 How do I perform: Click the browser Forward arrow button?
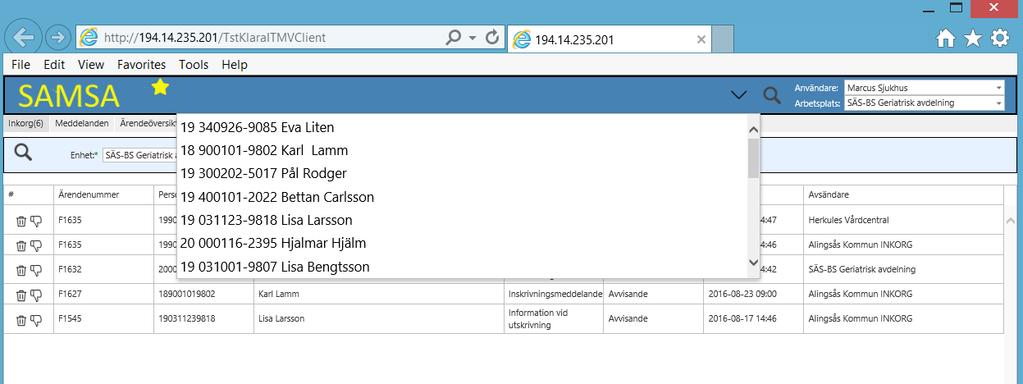click(58, 38)
